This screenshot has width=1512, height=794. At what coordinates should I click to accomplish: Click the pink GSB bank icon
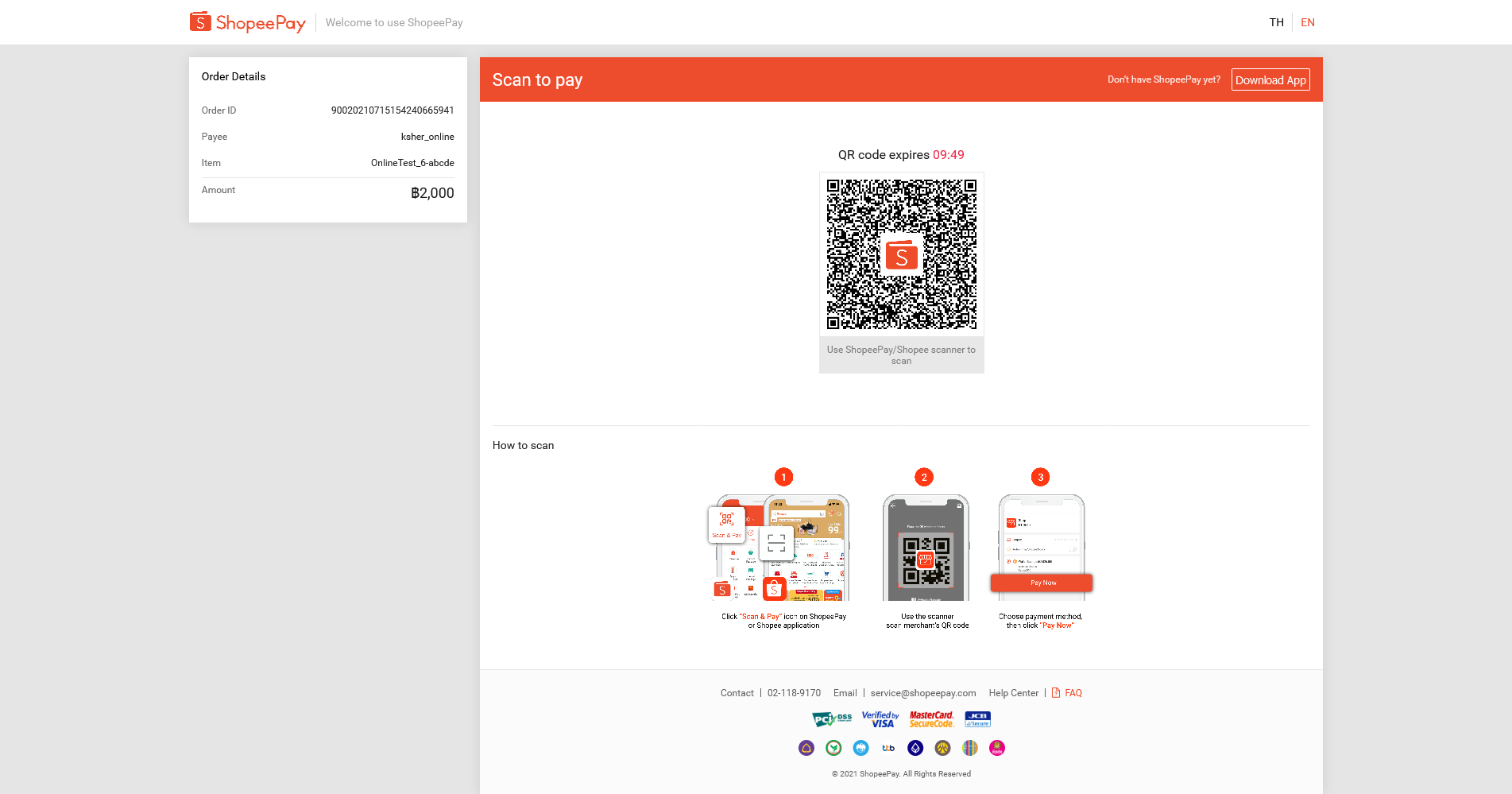[x=997, y=748]
